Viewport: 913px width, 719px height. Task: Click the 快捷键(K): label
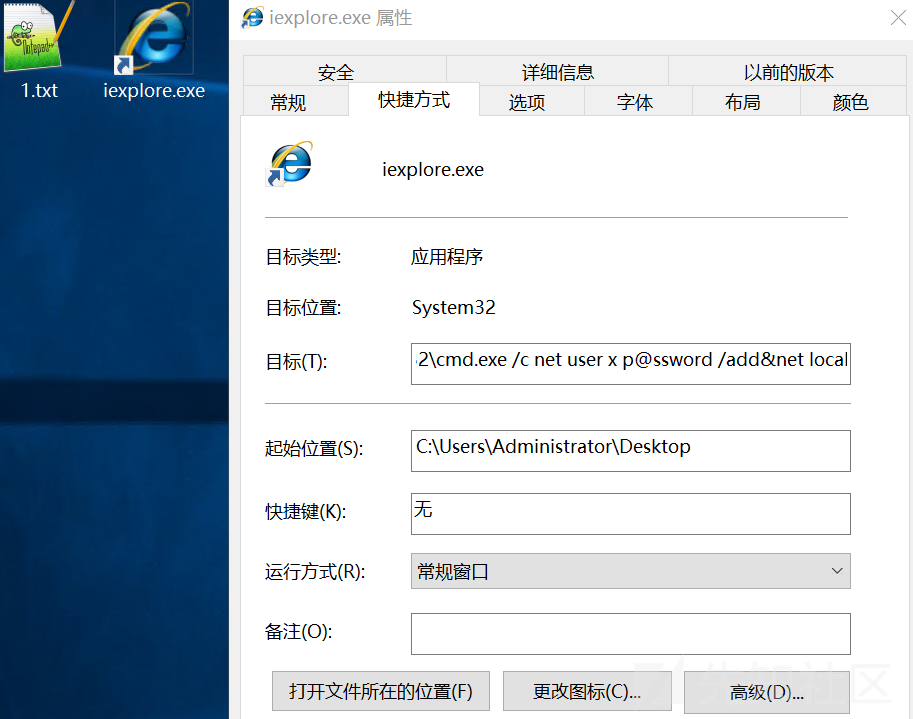click(306, 511)
